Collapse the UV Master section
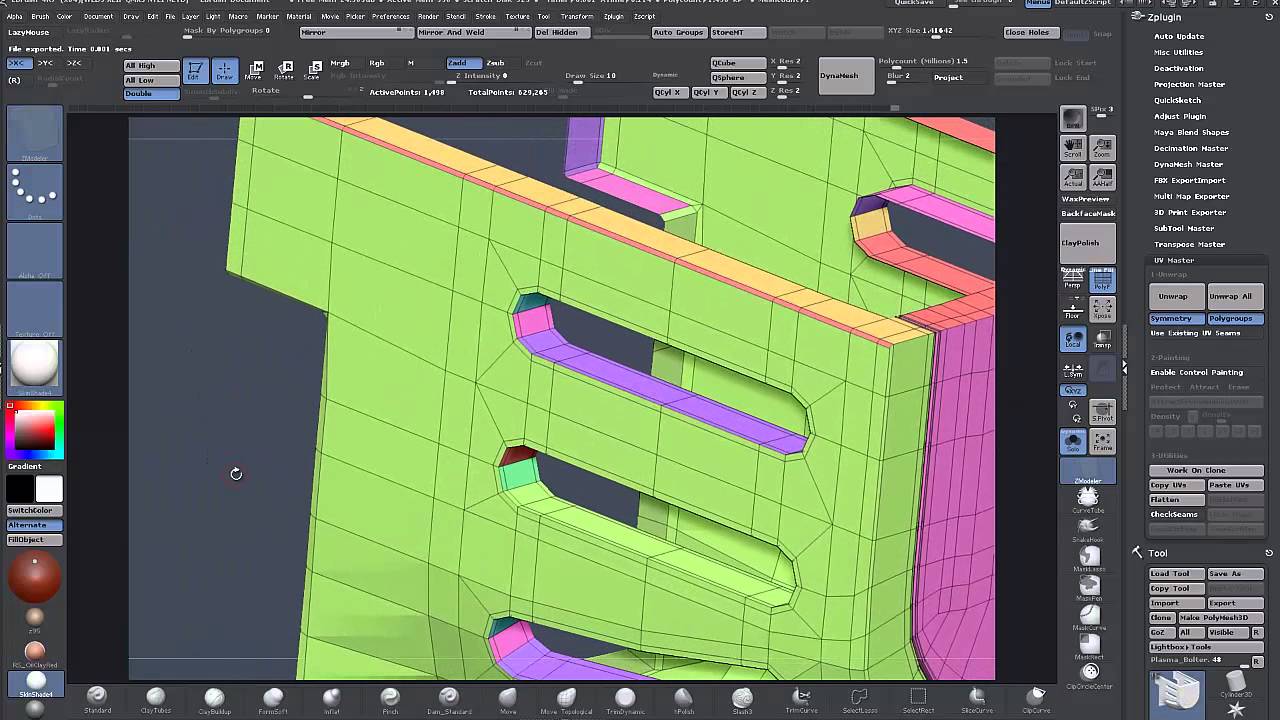The image size is (1280, 720). point(1174,260)
